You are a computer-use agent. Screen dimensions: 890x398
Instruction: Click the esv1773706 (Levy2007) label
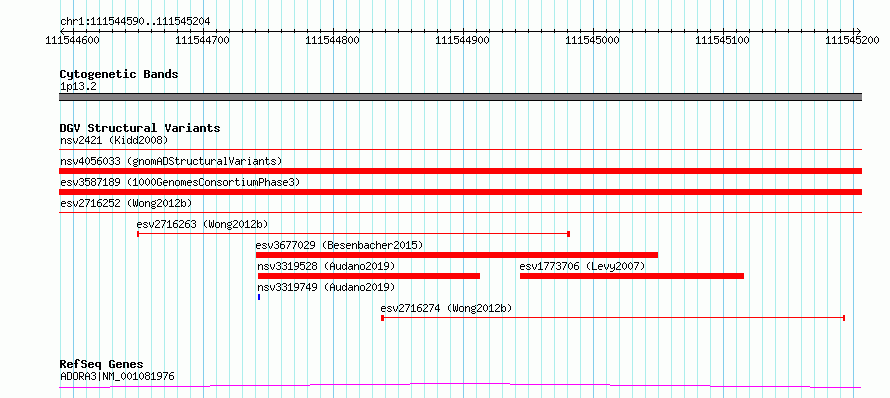(582, 266)
